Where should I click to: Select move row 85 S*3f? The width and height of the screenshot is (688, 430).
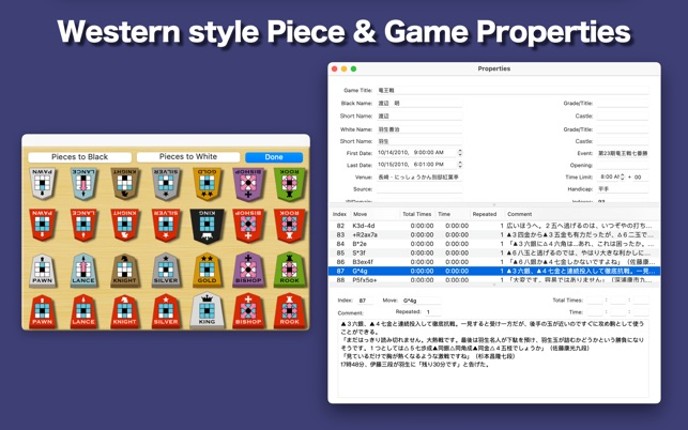[x=494, y=253]
